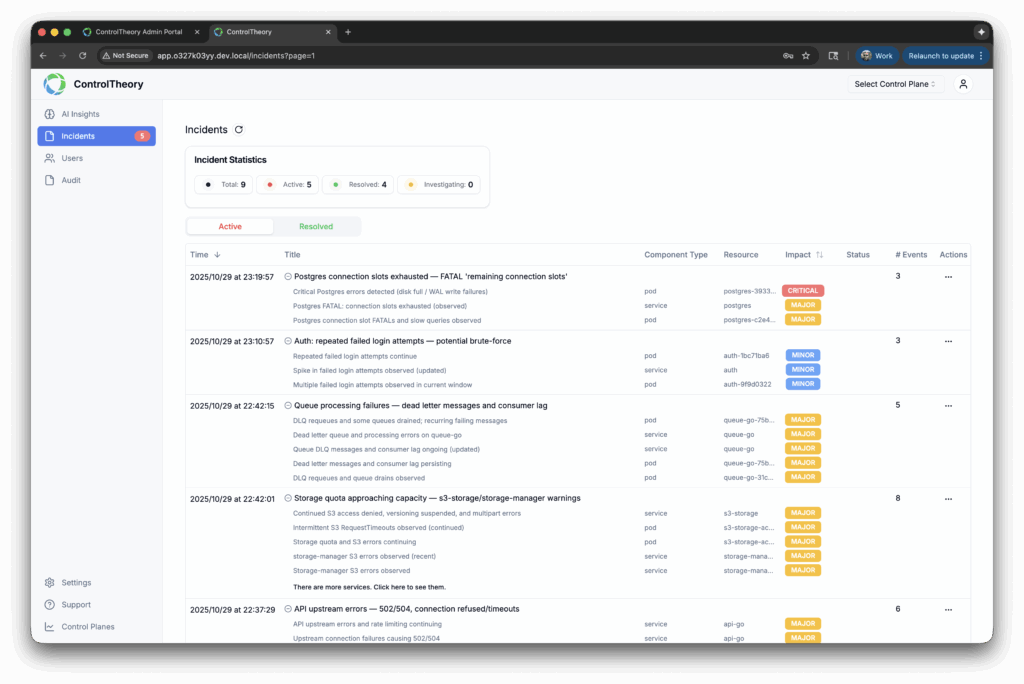The height and width of the screenshot is (684, 1024).
Task: Collapse the Queue processing failures incident
Action: pyautogui.click(x=288, y=406)
